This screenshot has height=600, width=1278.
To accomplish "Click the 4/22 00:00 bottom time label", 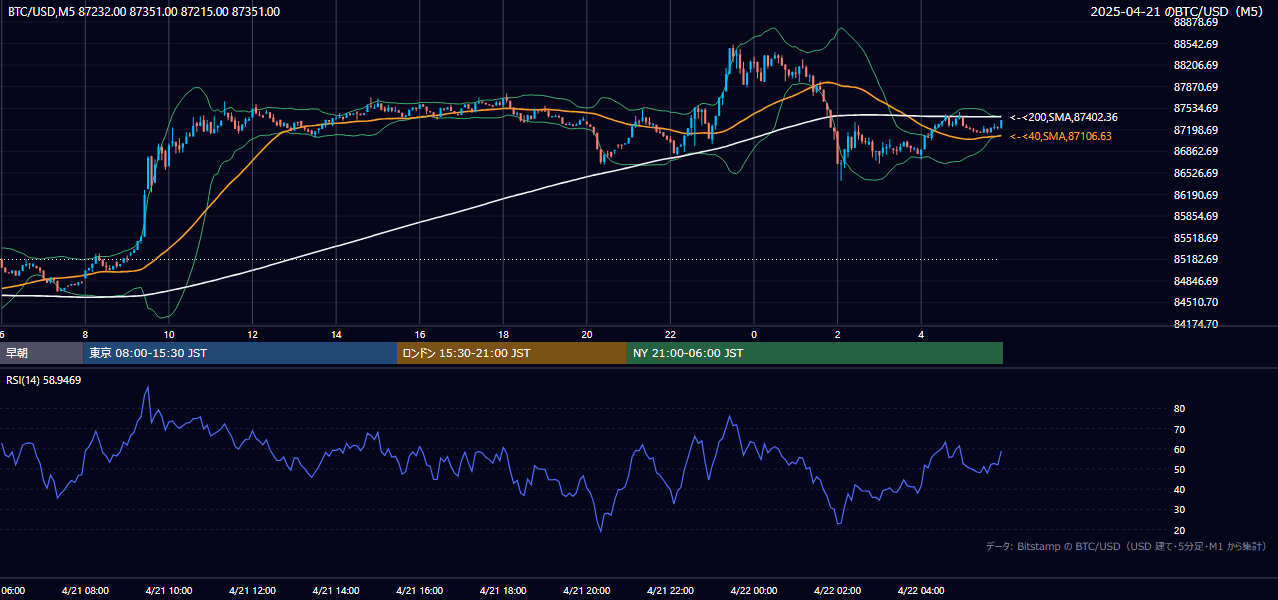I will (x=753, y=591).
